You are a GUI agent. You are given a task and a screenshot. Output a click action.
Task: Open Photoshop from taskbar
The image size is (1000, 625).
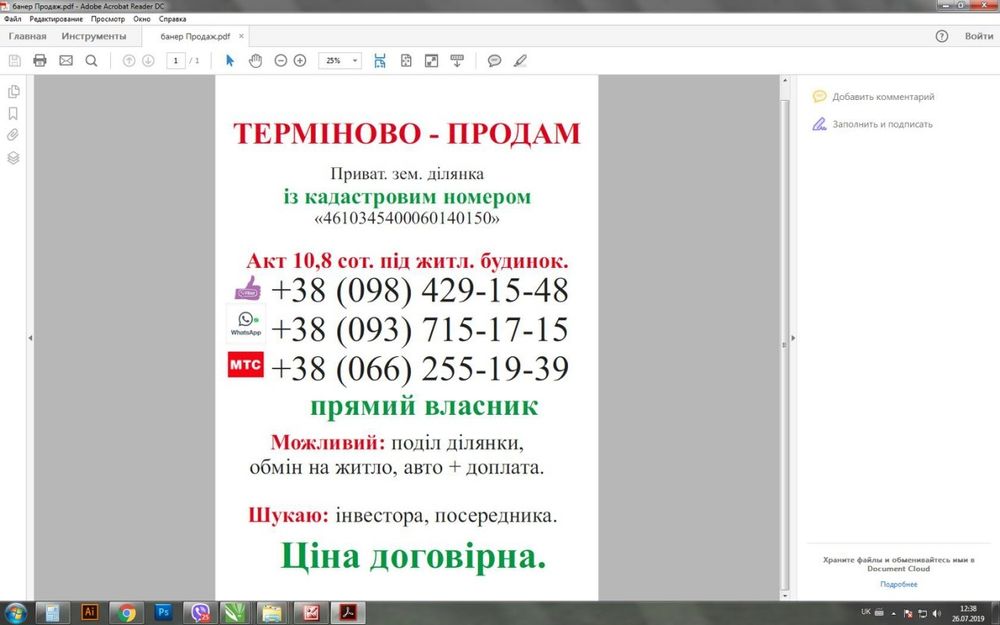pyautogui.click(x=163, y=613)
